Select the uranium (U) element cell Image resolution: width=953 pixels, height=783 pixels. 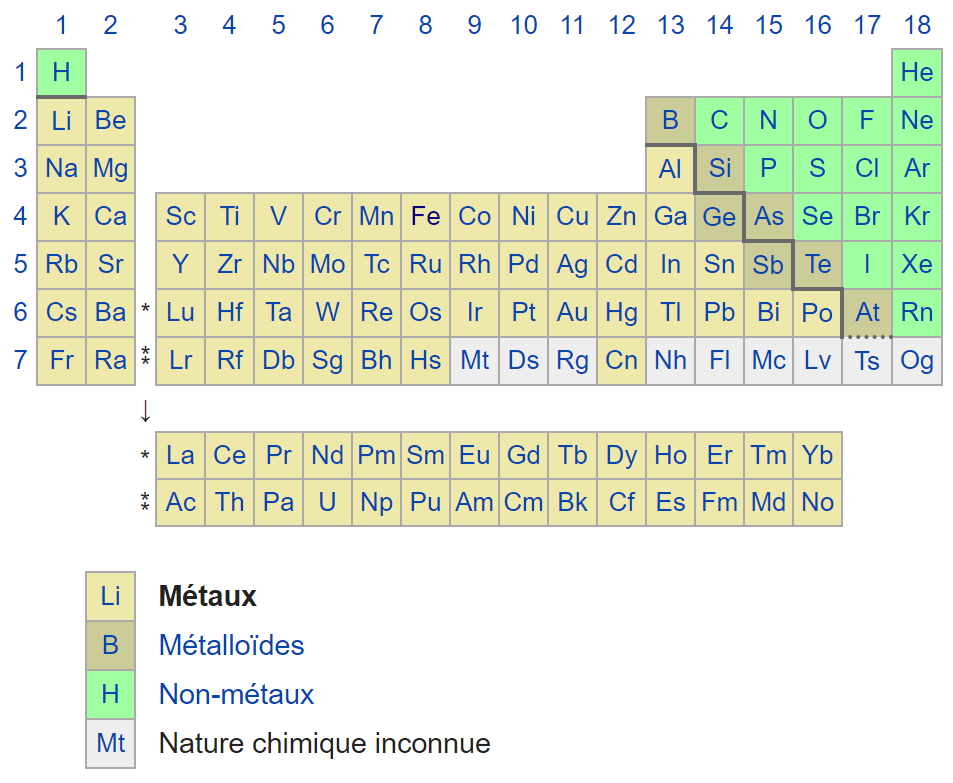(327, 502)
